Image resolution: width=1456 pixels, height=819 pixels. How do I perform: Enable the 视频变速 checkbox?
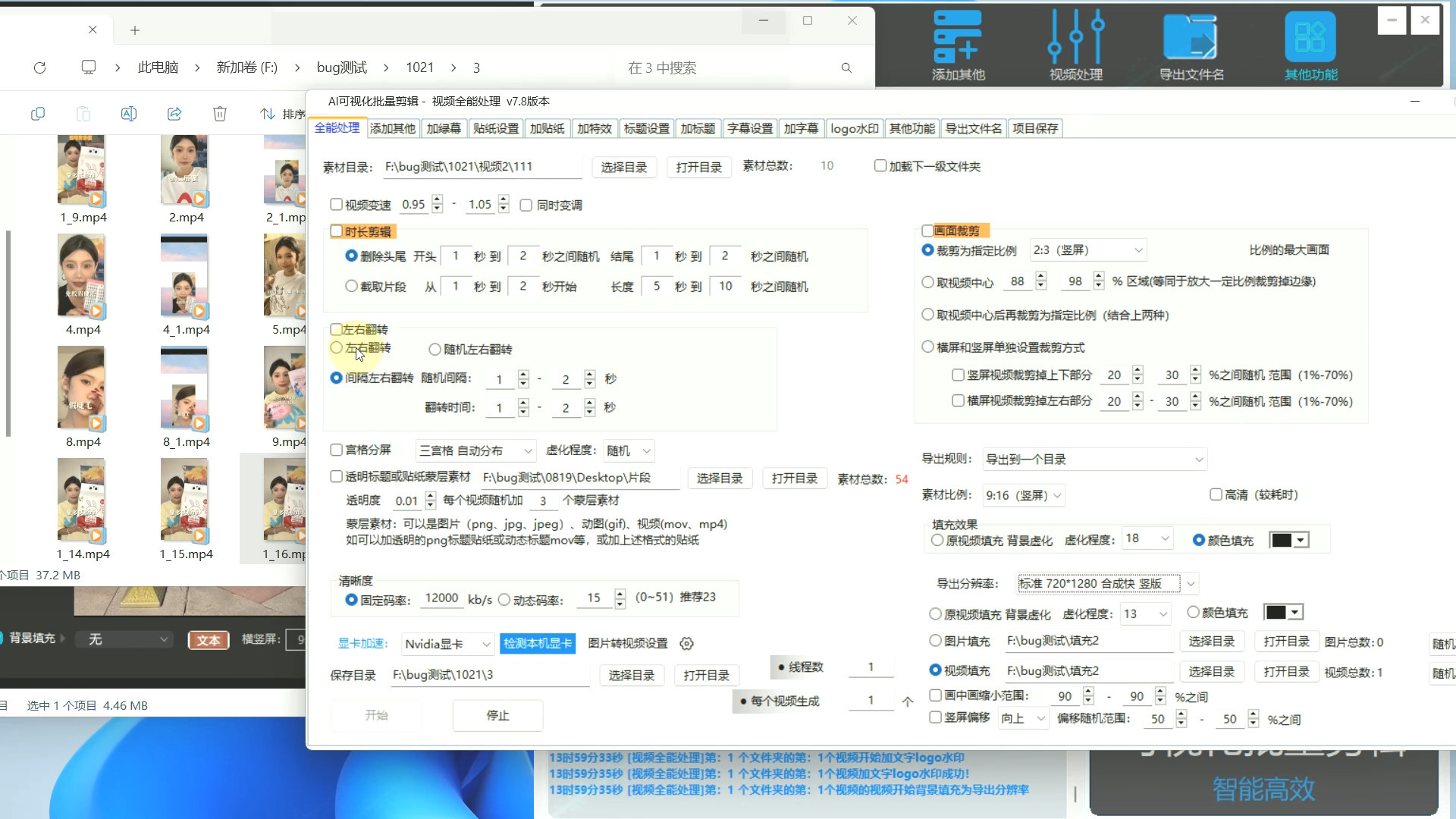pyautogui.click(x=336, y=205)
